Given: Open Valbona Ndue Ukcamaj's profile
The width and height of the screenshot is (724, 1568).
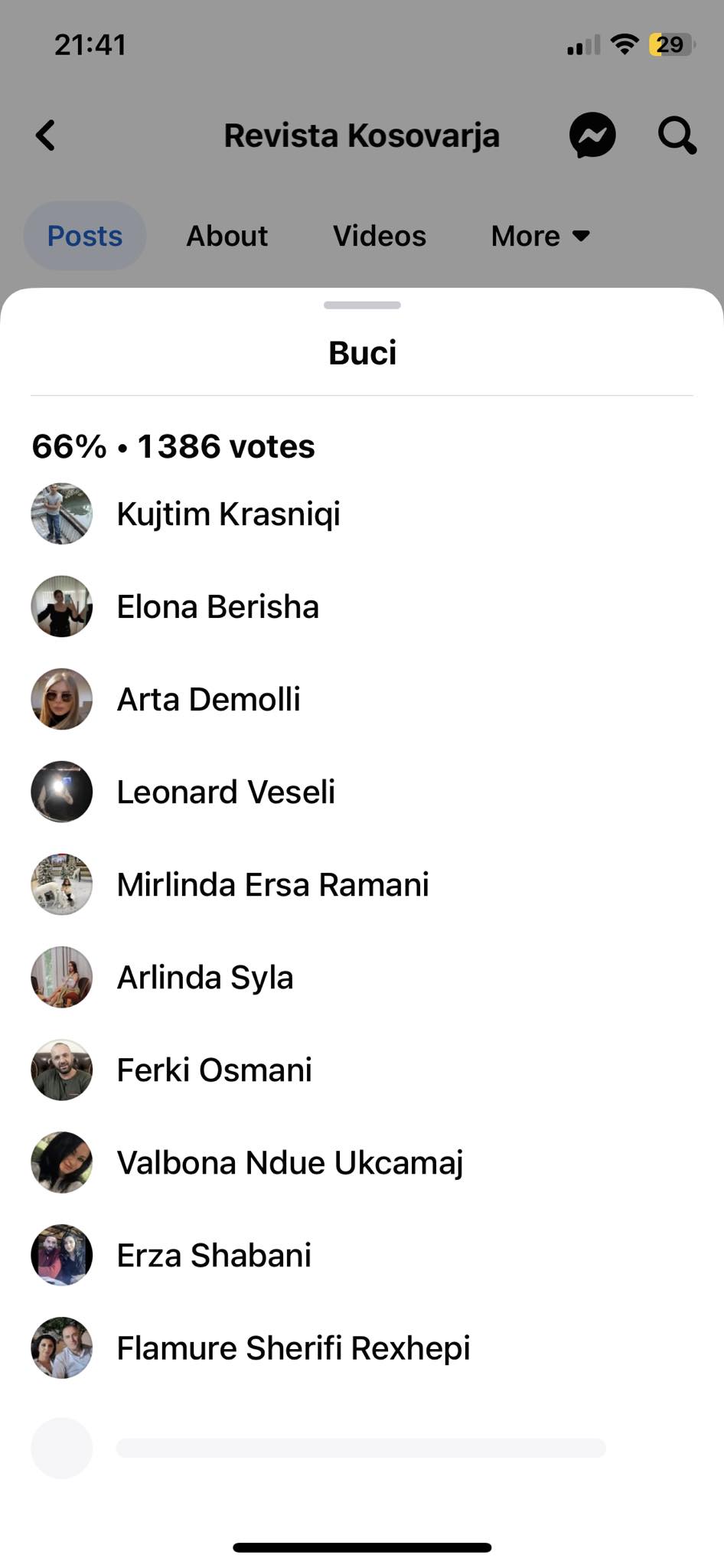Looking at the screenshot, I should click(290, 1162).
